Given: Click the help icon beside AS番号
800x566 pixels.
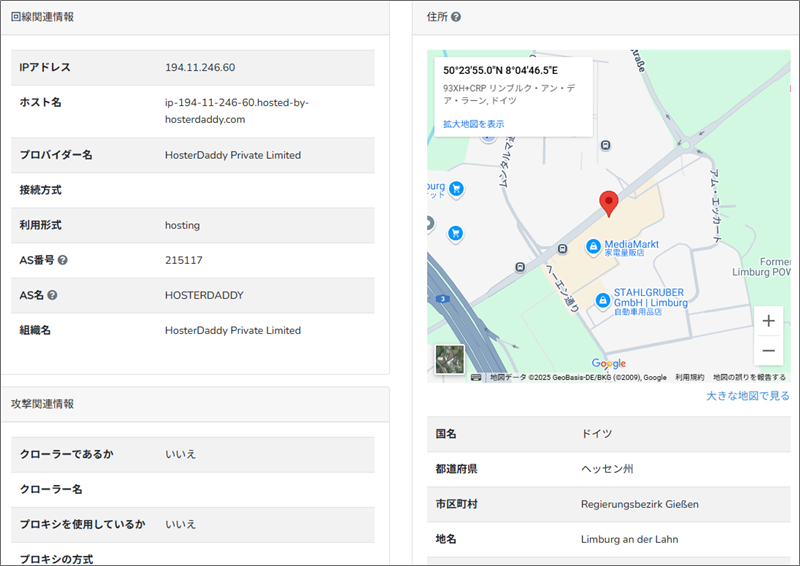Looking at the screenshot, I should click(x=62, y=260).
